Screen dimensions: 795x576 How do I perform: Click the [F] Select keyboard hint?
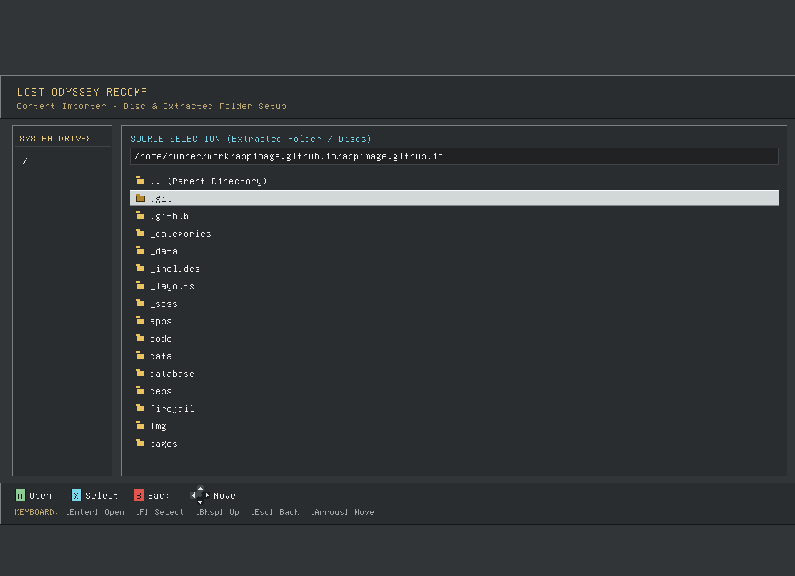pyautogui.click(x=160, y=512)
